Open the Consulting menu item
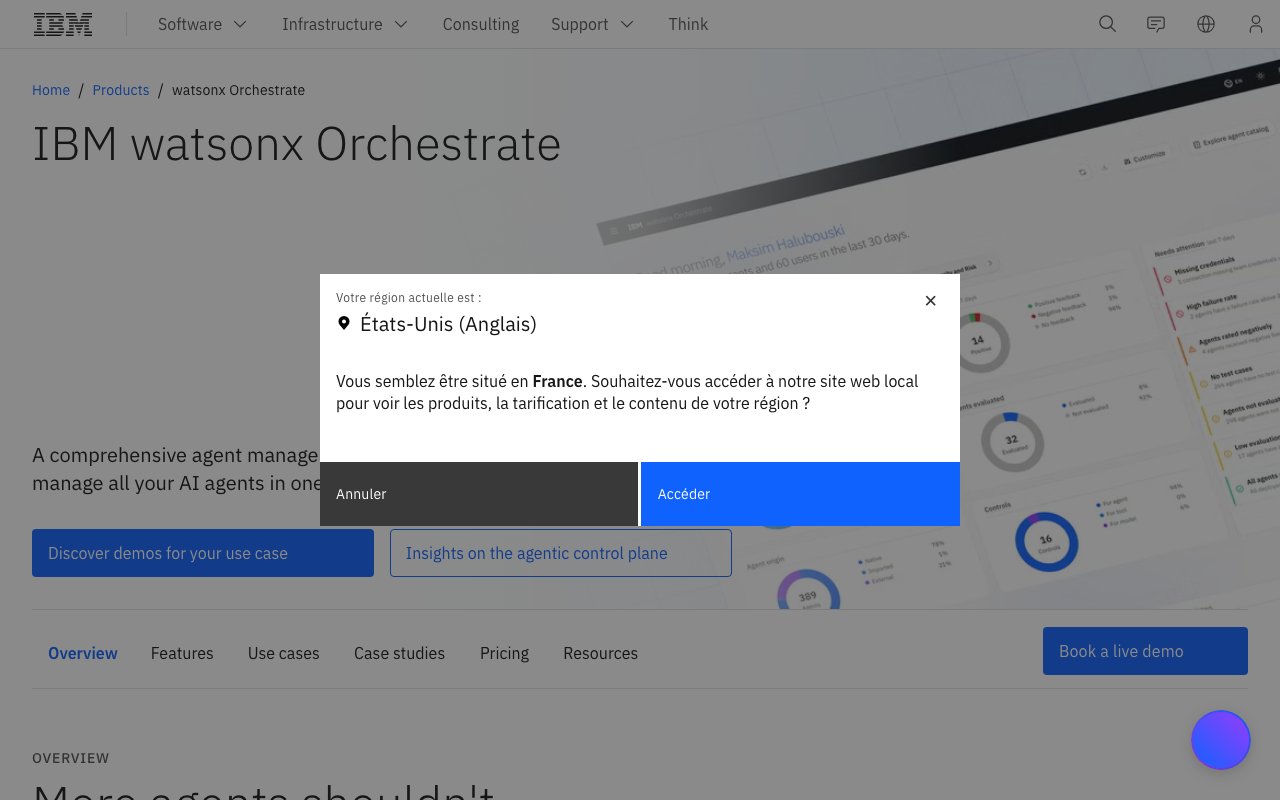This screenshot has height=800, width=1280. coord(481,24)
